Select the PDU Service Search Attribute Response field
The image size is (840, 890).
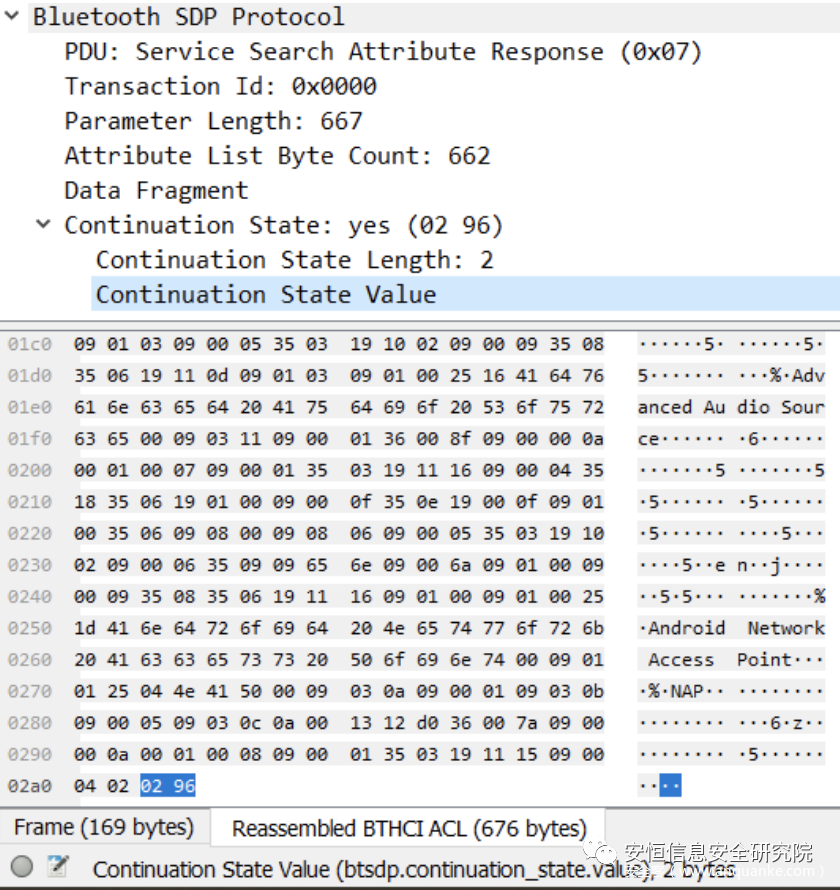pyautogui.click(x=383, y=52)
